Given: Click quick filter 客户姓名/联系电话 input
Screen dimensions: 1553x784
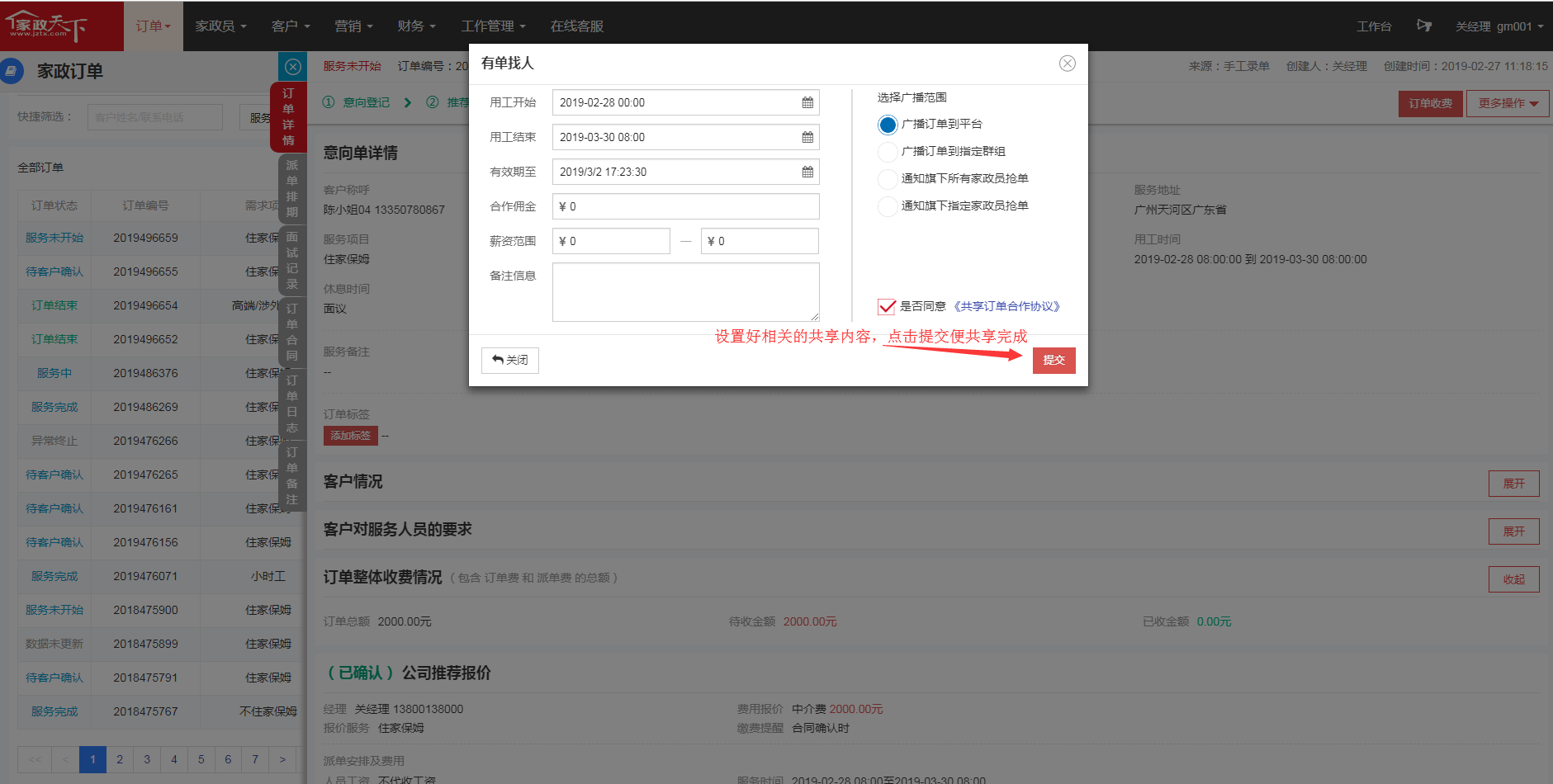Looking at the screenshot, I should [155, 117].
